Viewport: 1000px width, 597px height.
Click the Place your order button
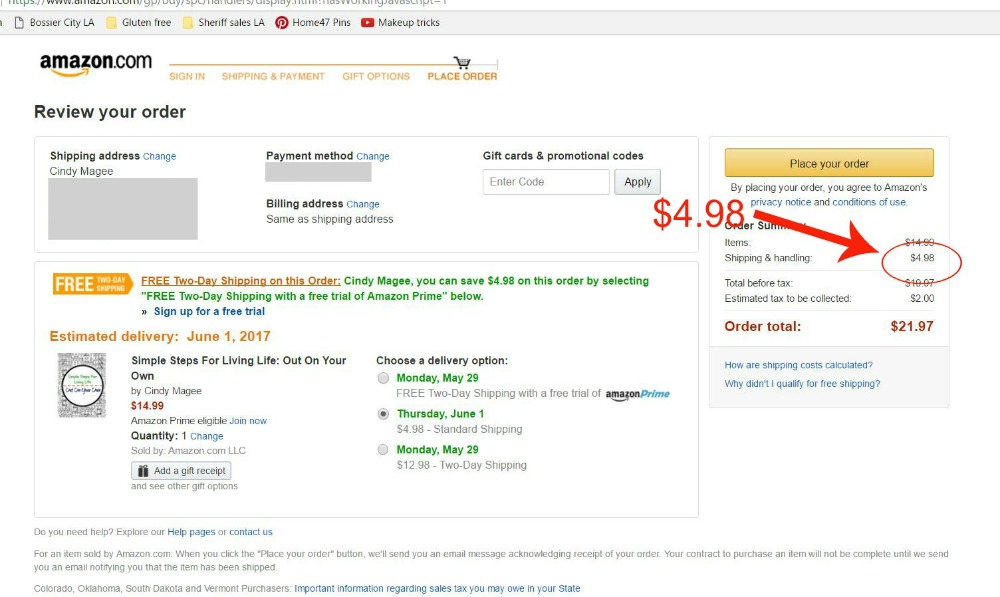point(828,162)
